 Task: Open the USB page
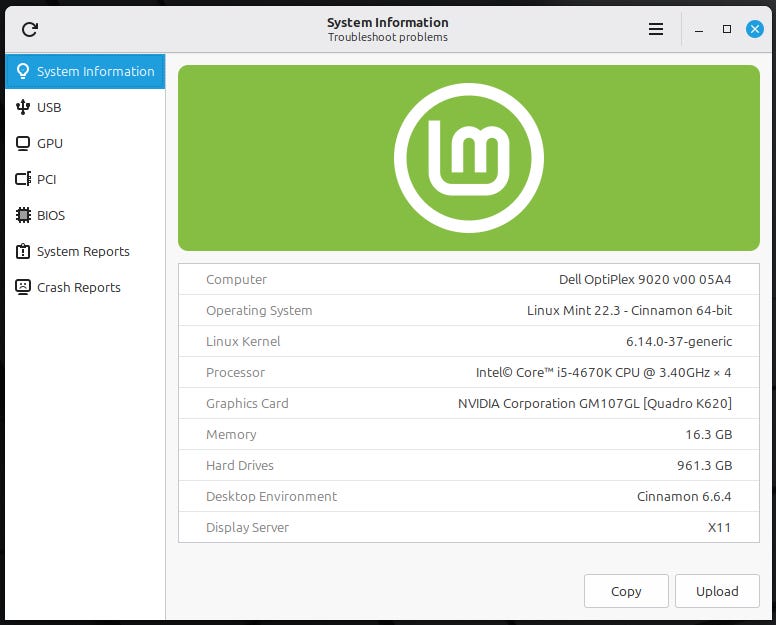(x=50, y=107)
